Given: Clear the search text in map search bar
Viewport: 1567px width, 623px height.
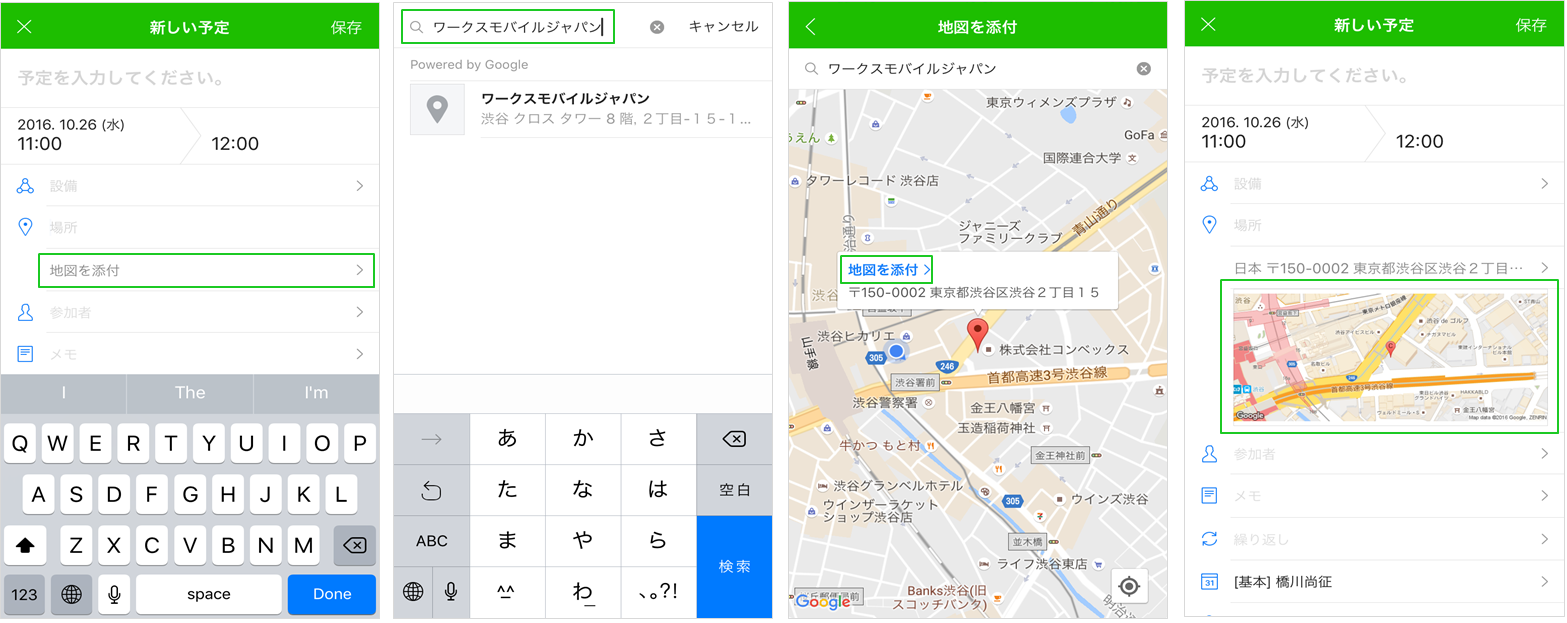Looking at the screenshot, I should [x=1143, y=69].
